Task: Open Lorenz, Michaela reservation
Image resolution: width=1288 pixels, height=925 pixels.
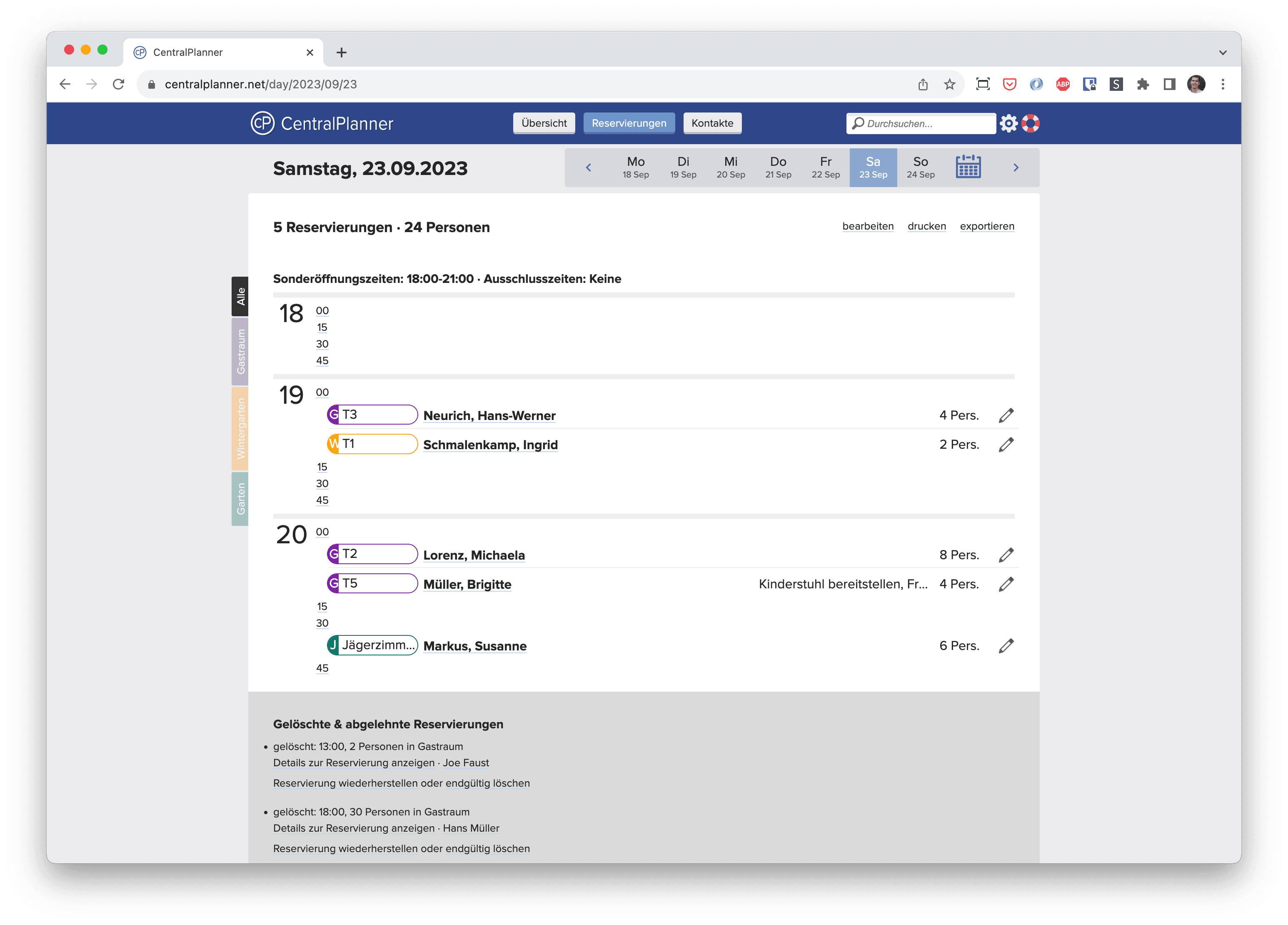Action: tap(474, 555)
